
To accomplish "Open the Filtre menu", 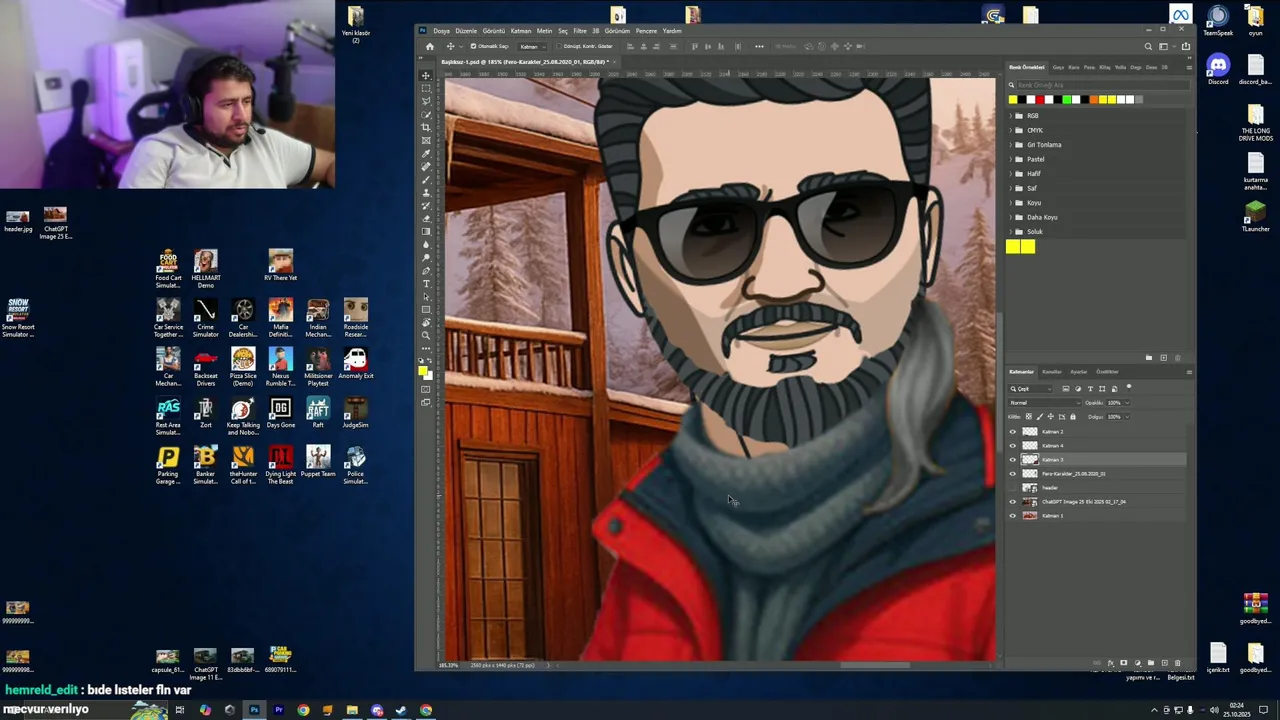I will [580, 31].
